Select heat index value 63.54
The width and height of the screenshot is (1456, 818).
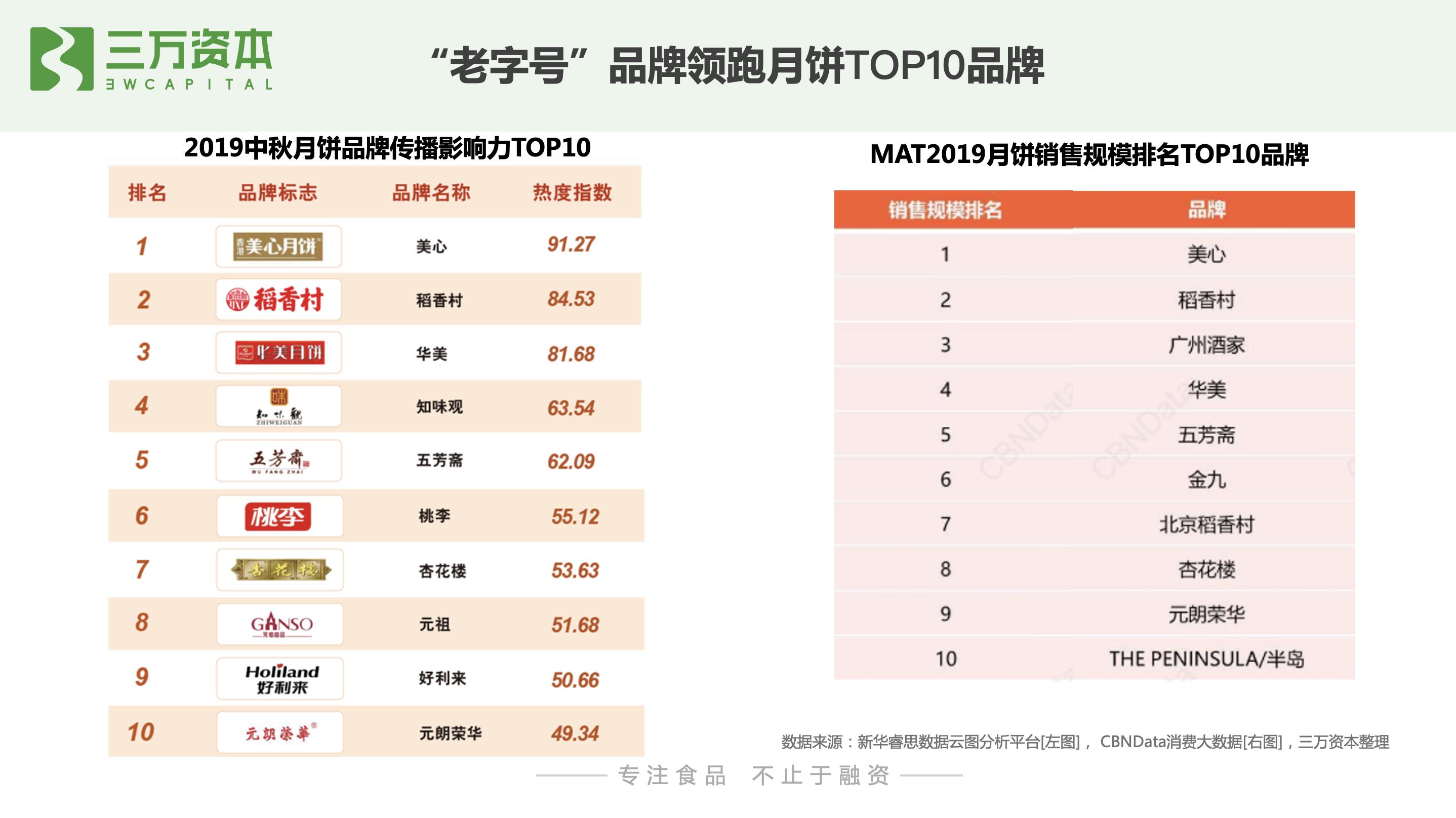point(571,407)
